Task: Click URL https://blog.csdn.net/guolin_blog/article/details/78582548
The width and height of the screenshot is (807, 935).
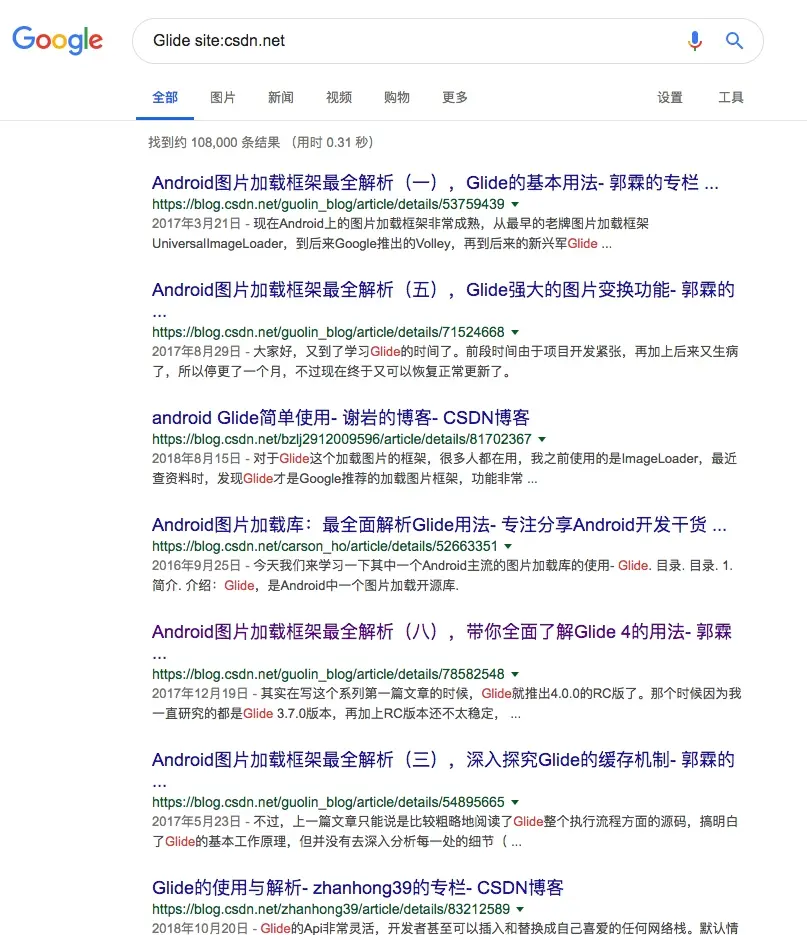Action: [328, 674]
